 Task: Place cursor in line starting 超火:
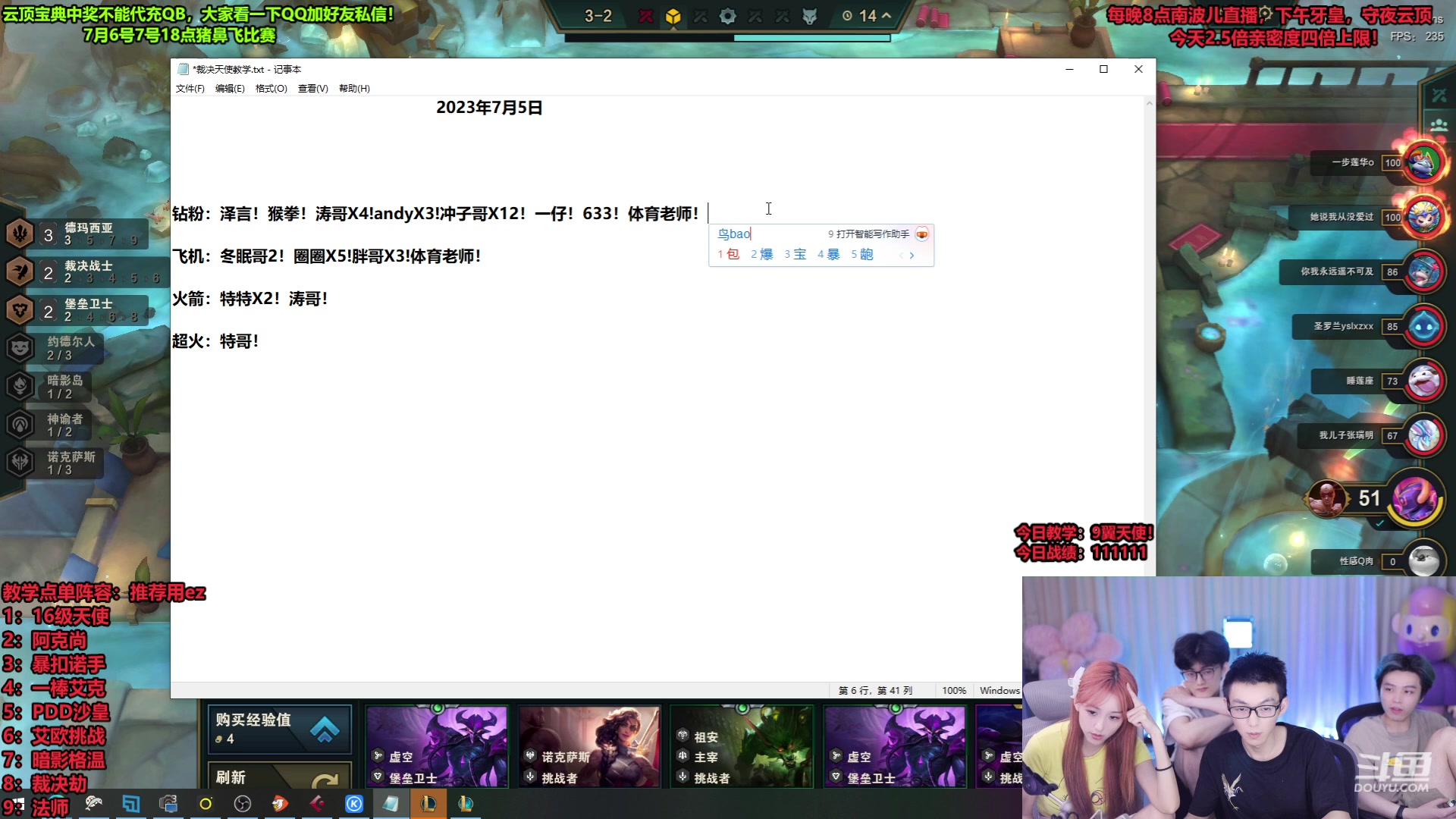coord(215,341)
